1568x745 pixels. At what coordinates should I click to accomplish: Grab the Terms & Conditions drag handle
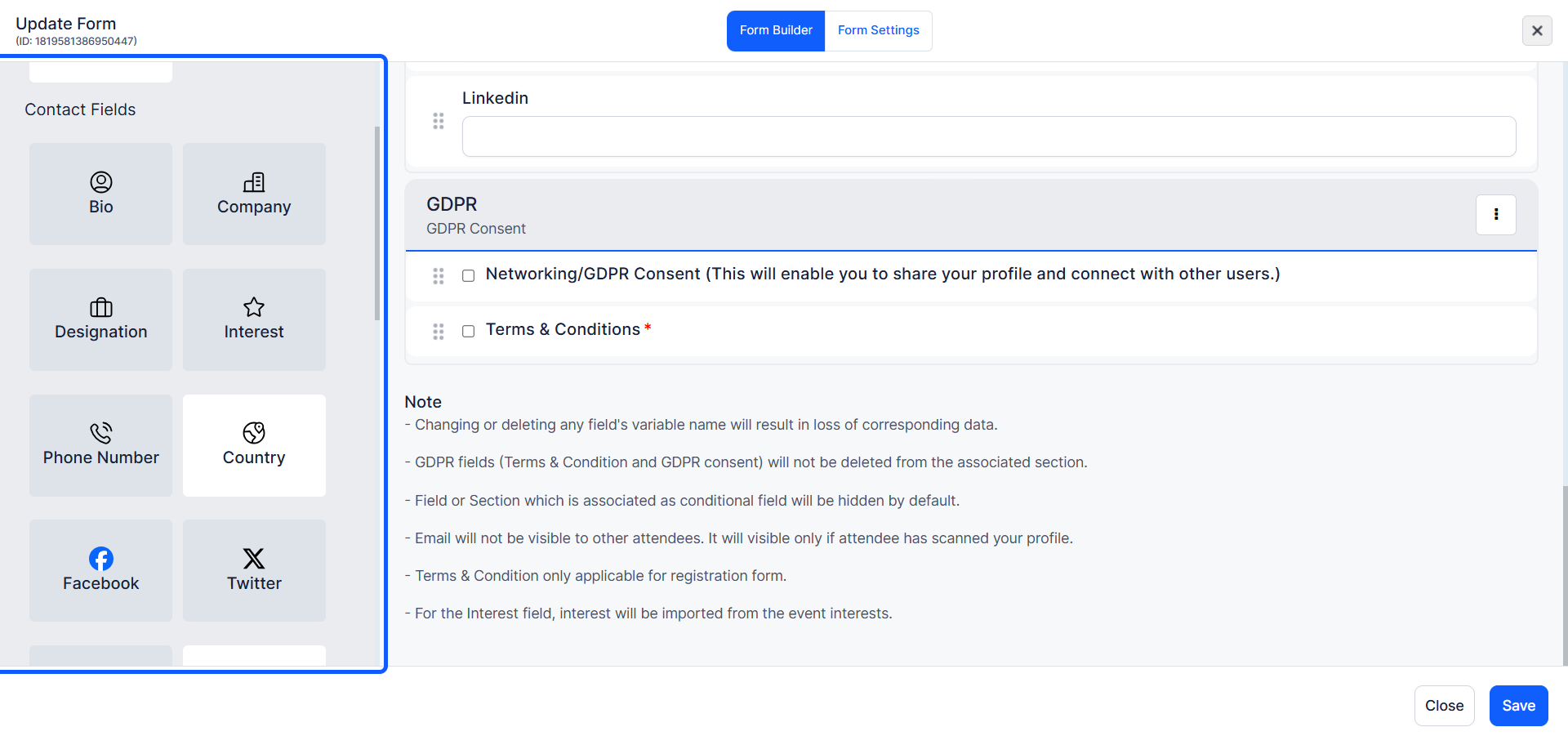pos(439,332)
